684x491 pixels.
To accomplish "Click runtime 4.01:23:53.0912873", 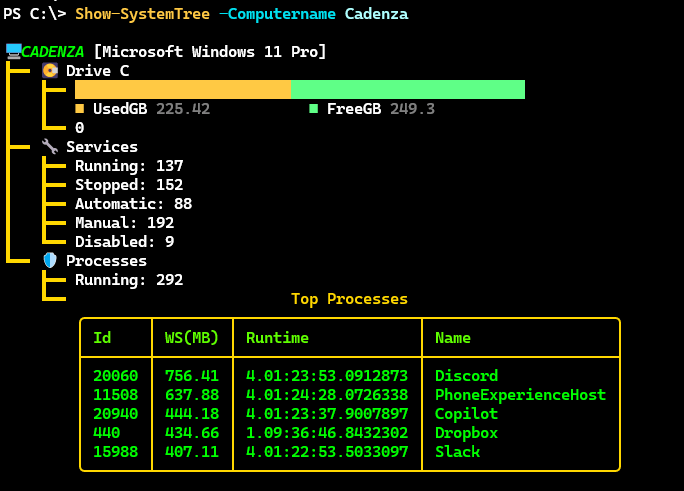I will [x=327, y=375].
